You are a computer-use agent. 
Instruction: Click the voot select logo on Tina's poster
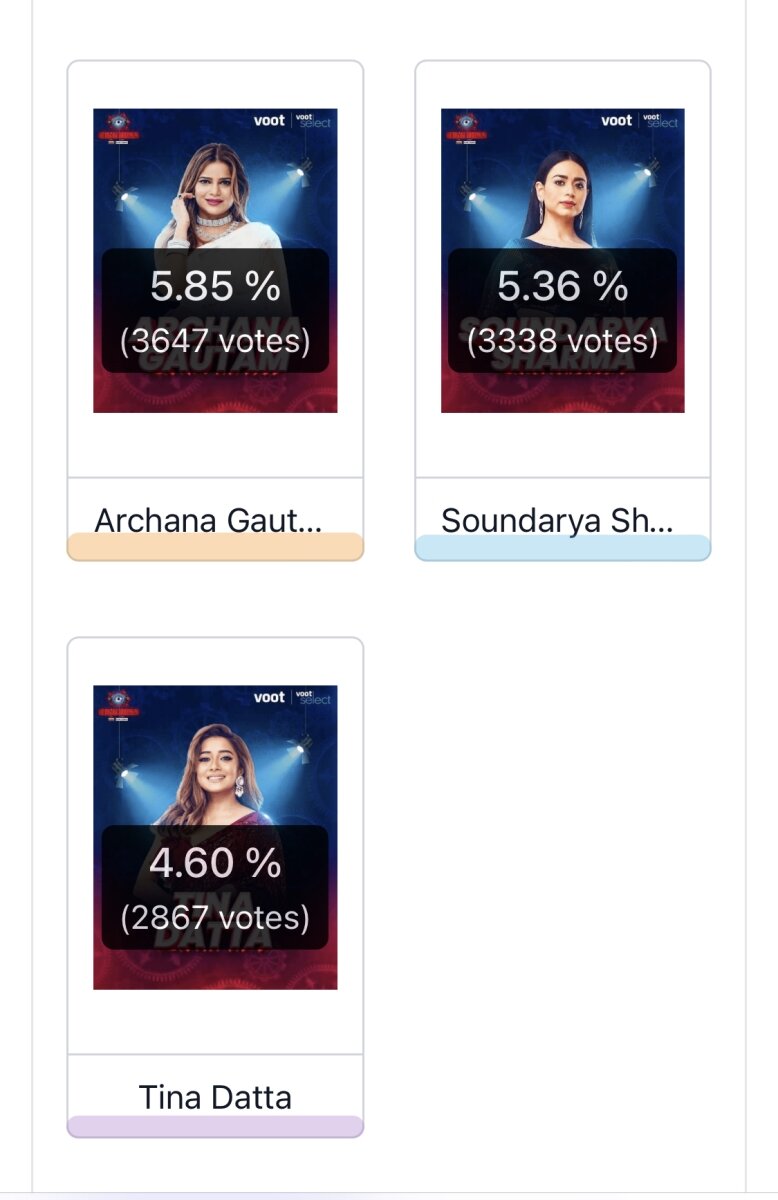tap(313, 697)
